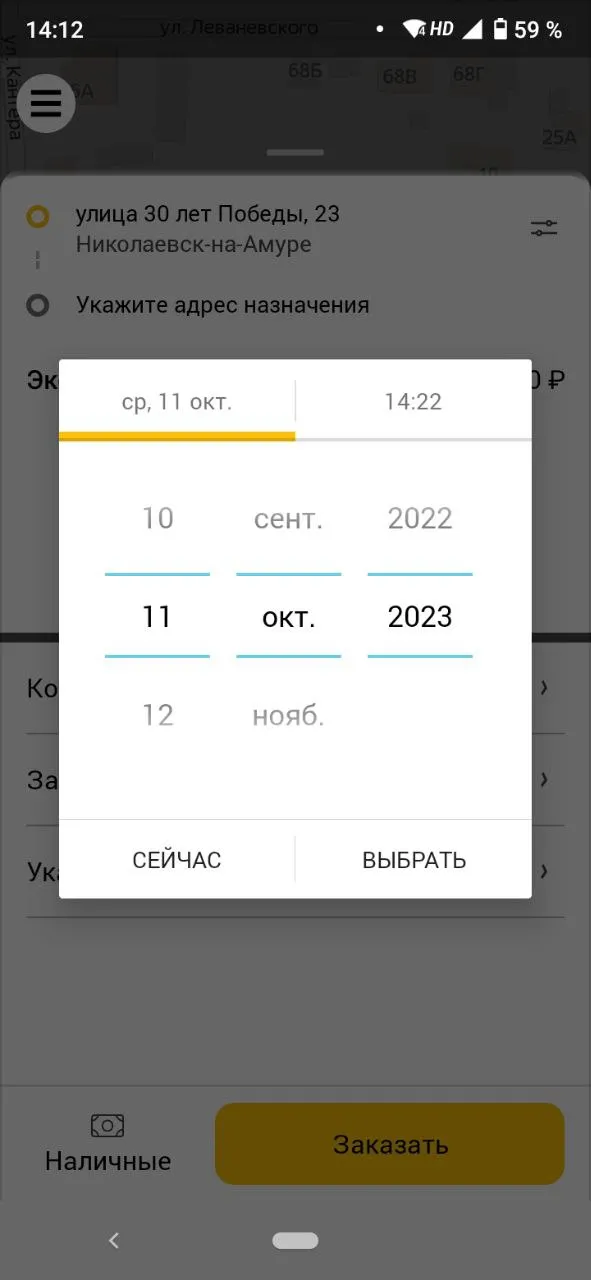Tap the Заказать order button

390,1144
